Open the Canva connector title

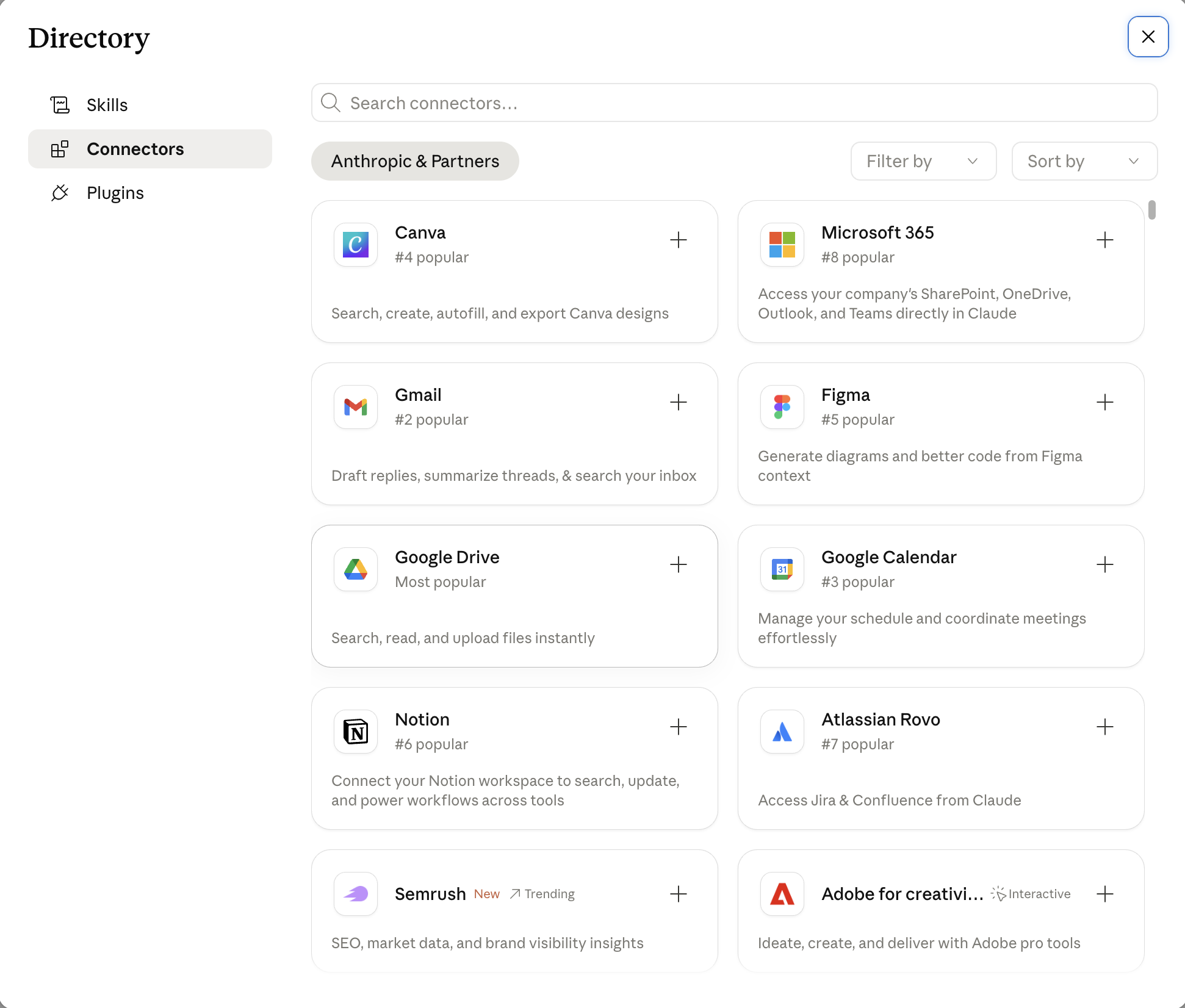420,232
